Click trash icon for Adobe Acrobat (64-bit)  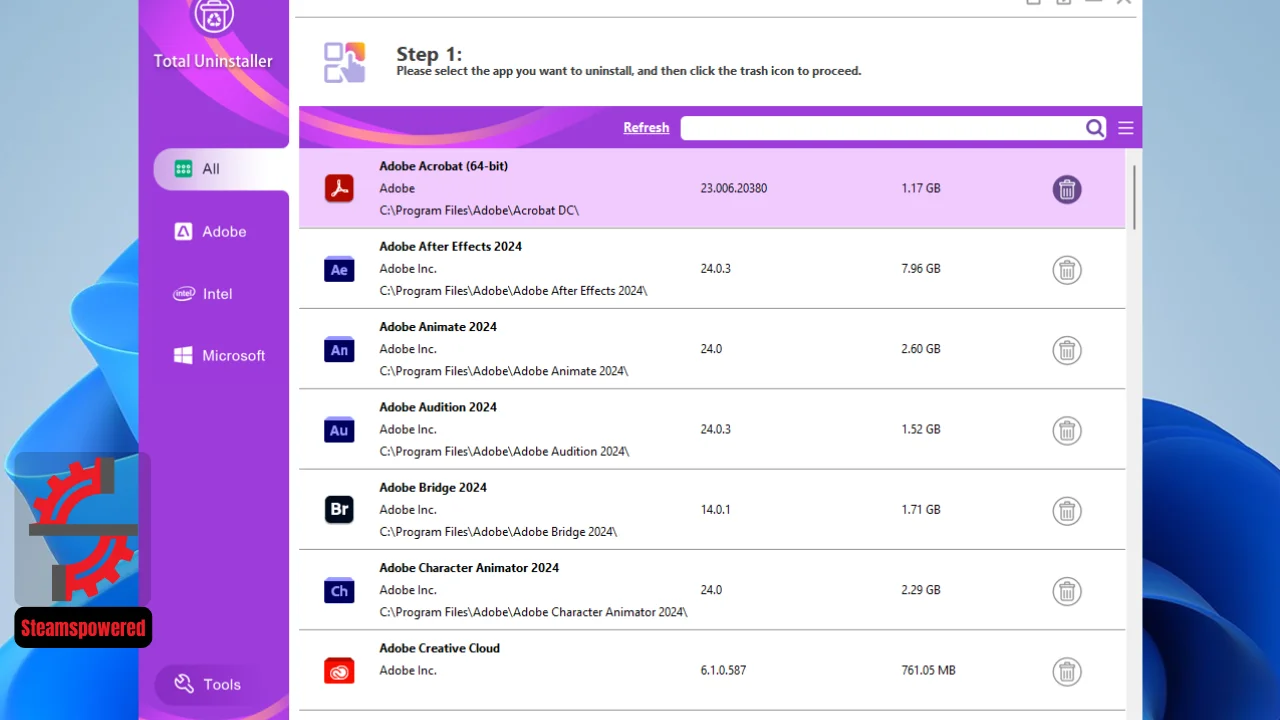pos(1067,189)
